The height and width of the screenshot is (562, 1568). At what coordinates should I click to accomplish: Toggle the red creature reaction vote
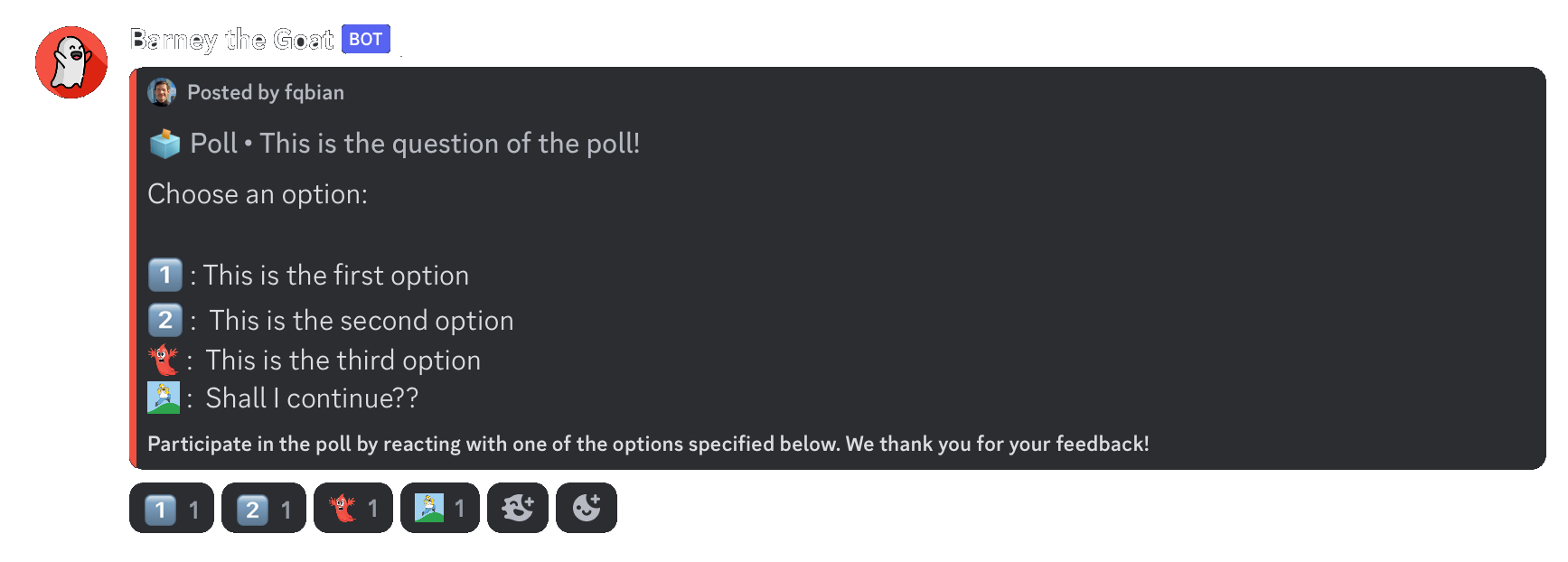click(x=353, y=509)
